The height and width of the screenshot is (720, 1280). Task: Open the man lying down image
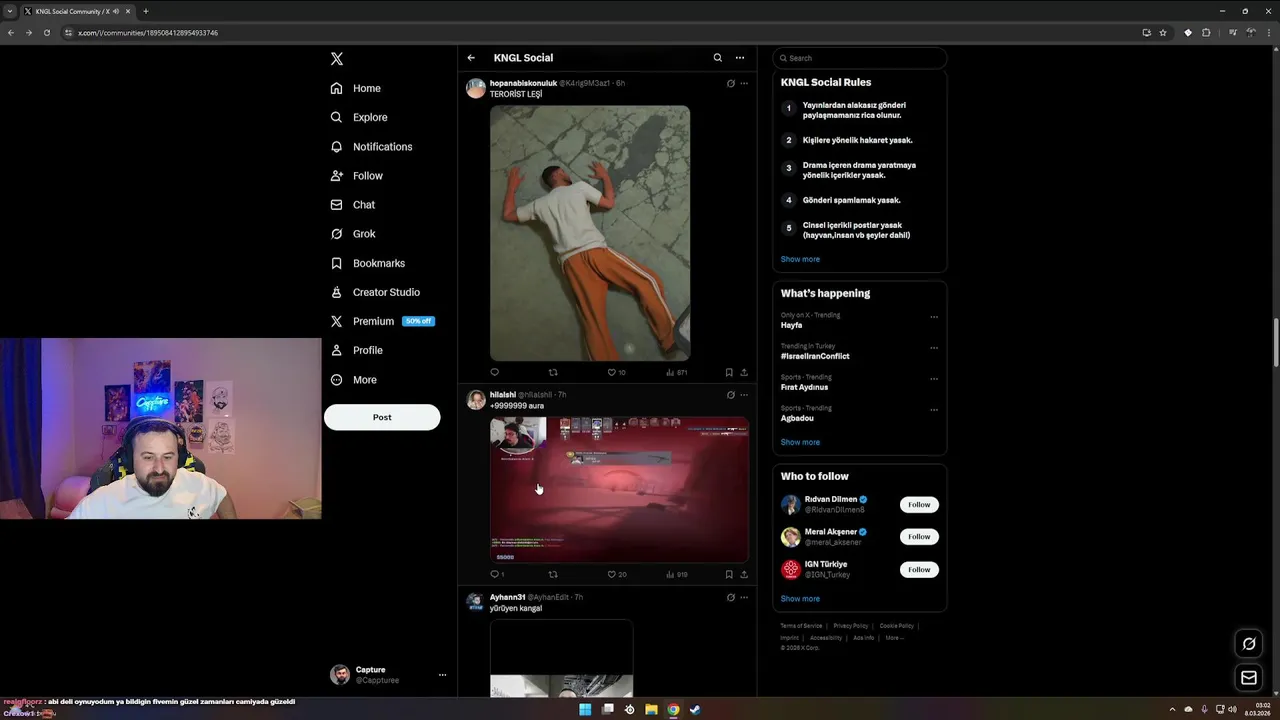[590, 233]
